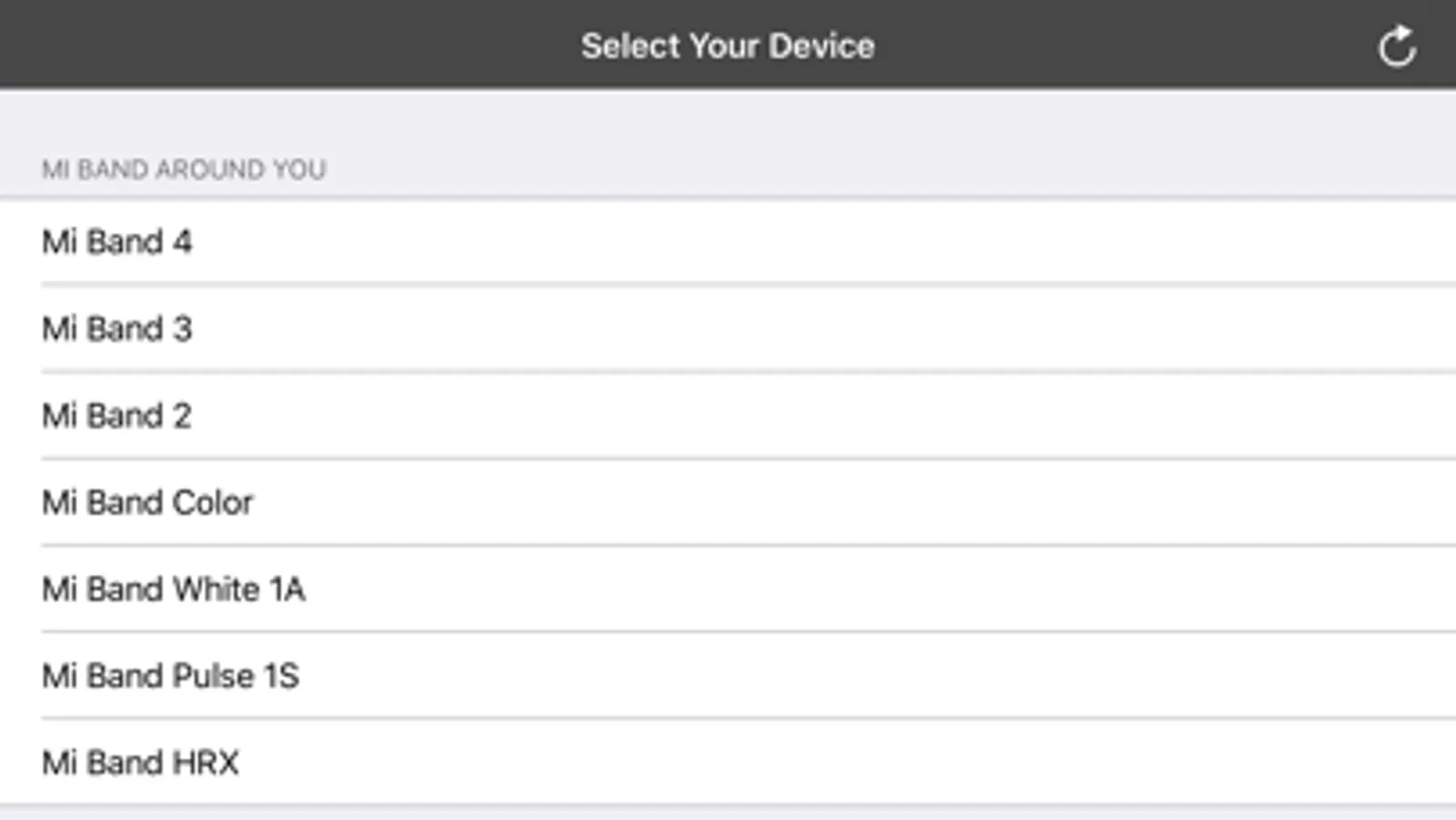Choose the Pulse 1S band option
This screenshot has width=1456, height=820.
coord(170,676)
